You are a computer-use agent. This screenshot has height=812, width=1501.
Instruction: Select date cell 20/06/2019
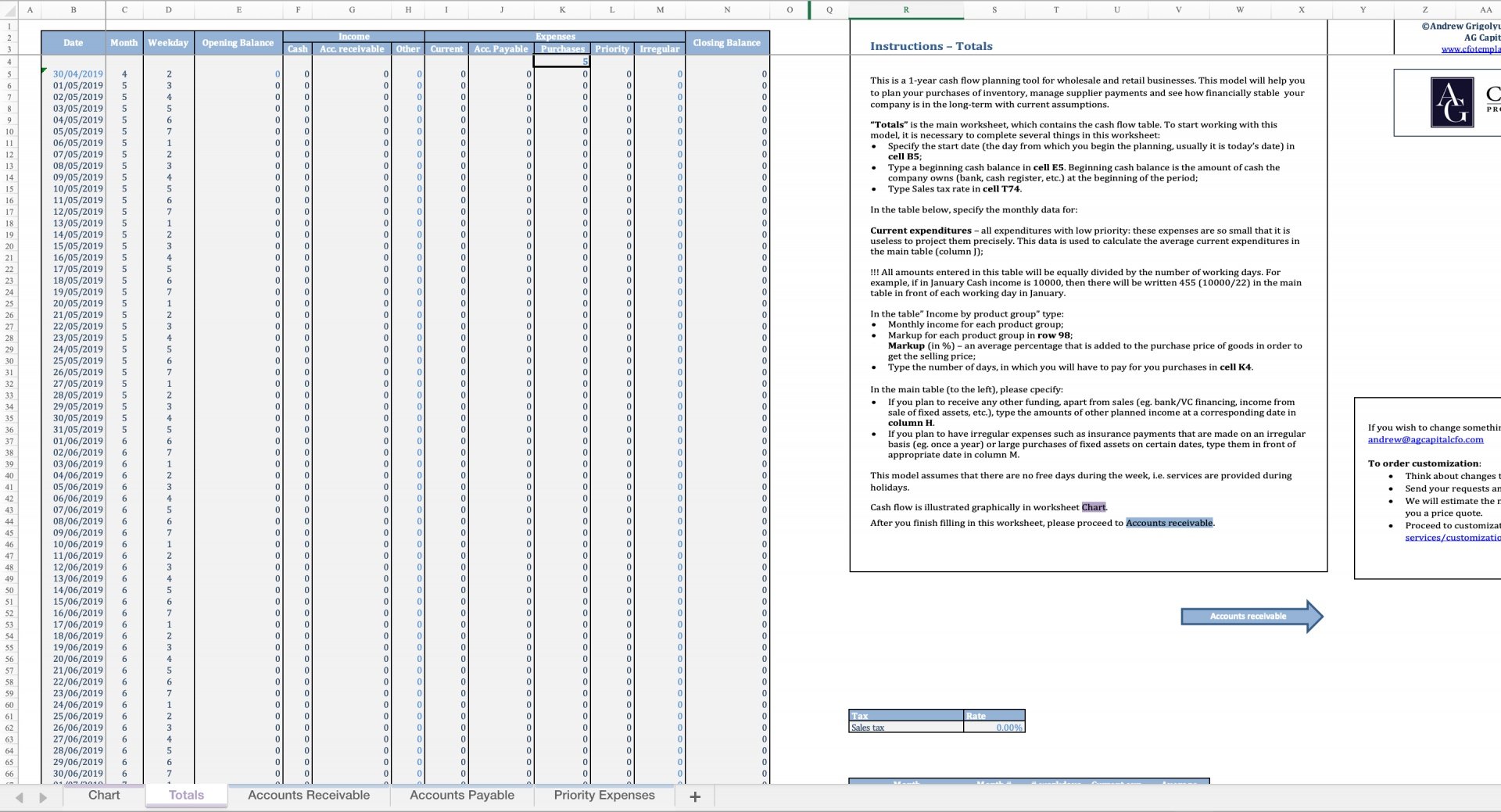point(73,659)
